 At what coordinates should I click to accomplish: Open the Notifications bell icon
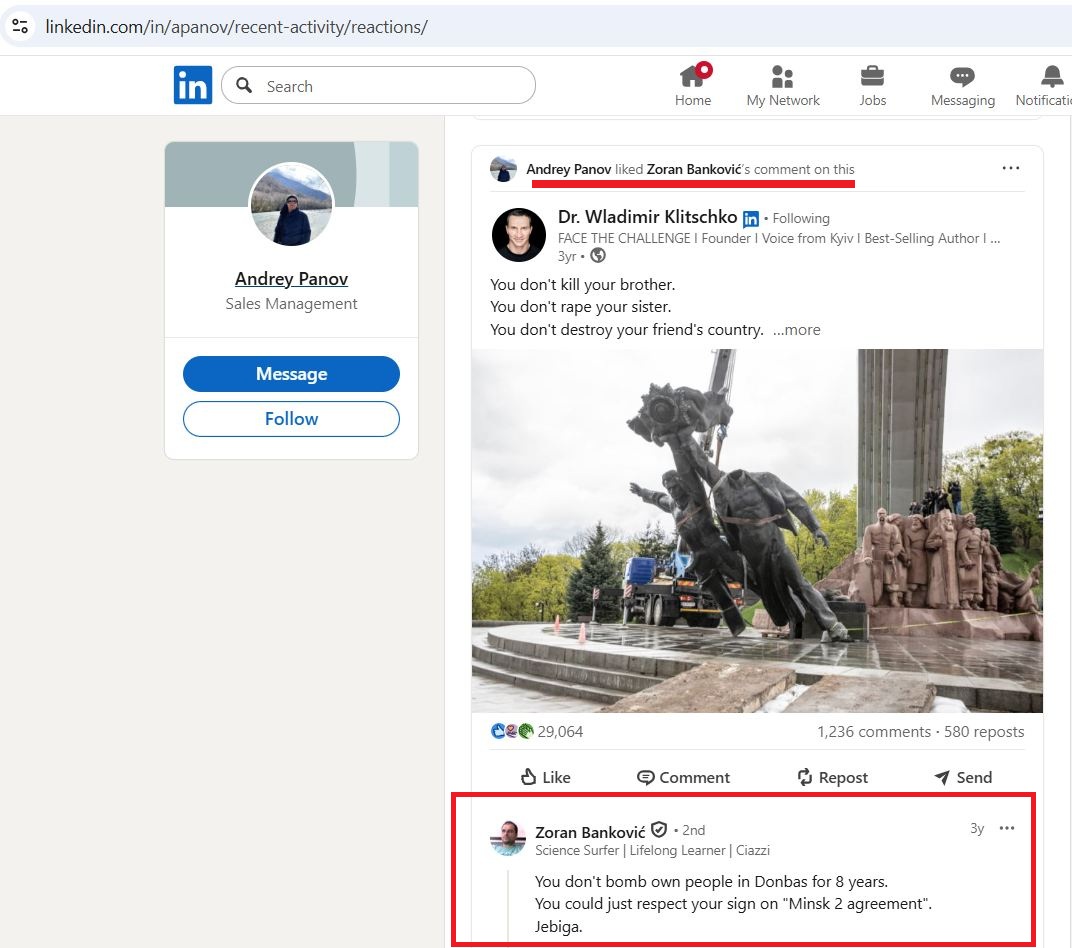pyautogui.click(x=1051, y=78)
